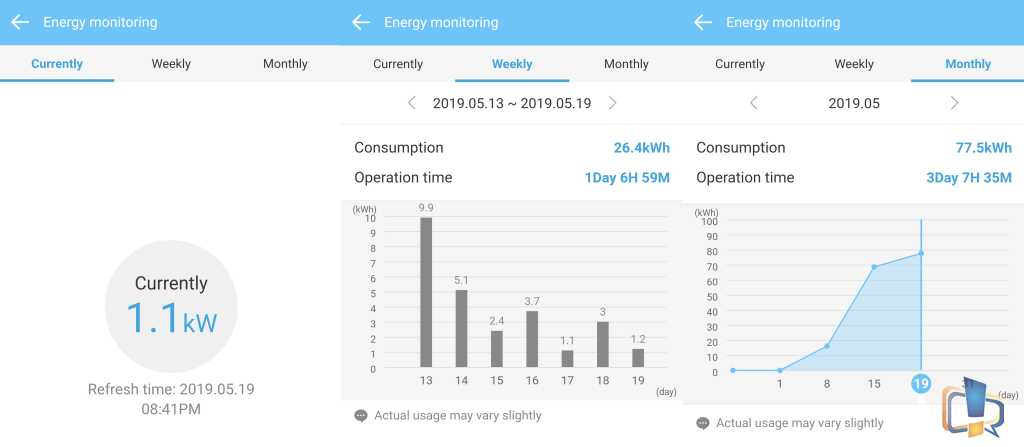Select the 5.1 kWh bar for day 14
The image size is (1024, 447).
(462, 328)
